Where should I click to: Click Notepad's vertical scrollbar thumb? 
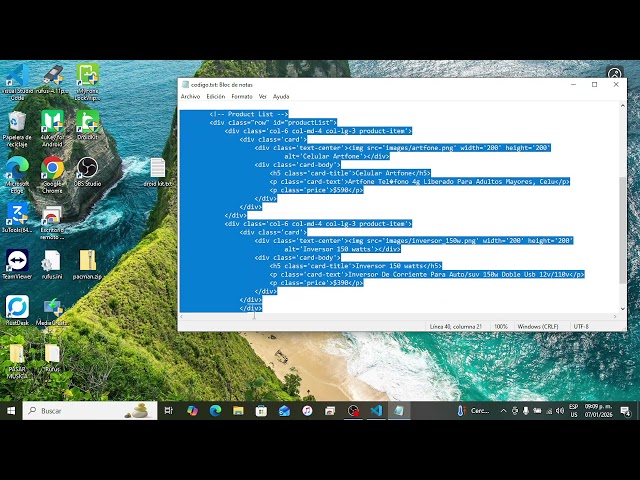(622, 230)
